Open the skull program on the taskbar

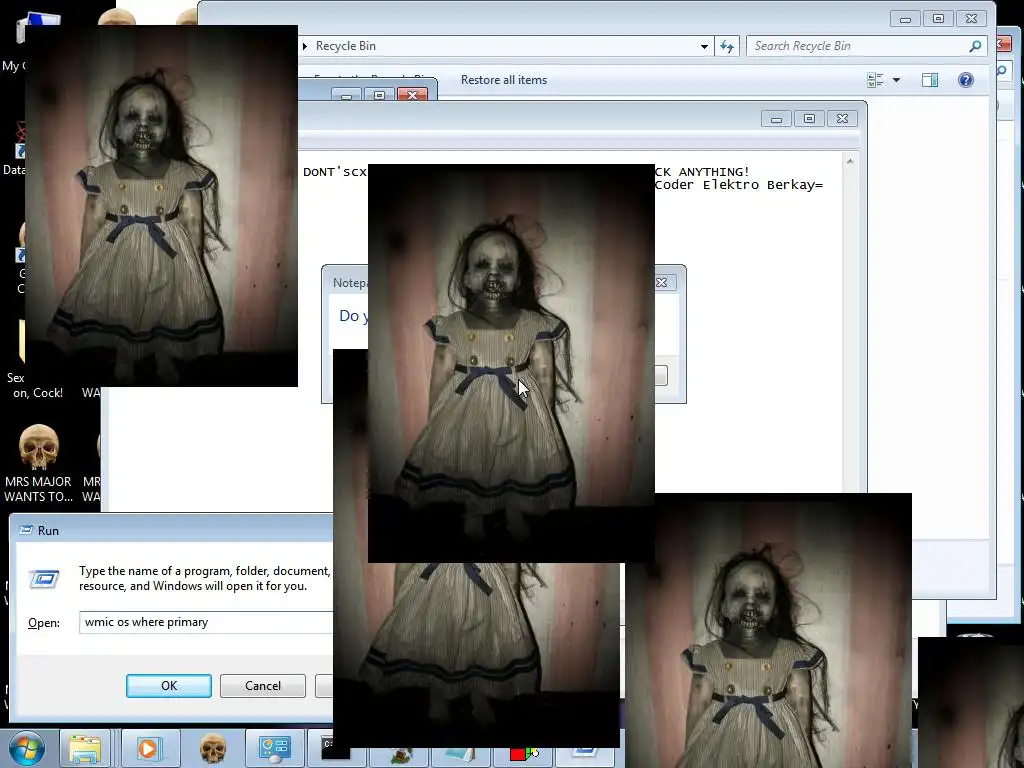tap(213, 749)
